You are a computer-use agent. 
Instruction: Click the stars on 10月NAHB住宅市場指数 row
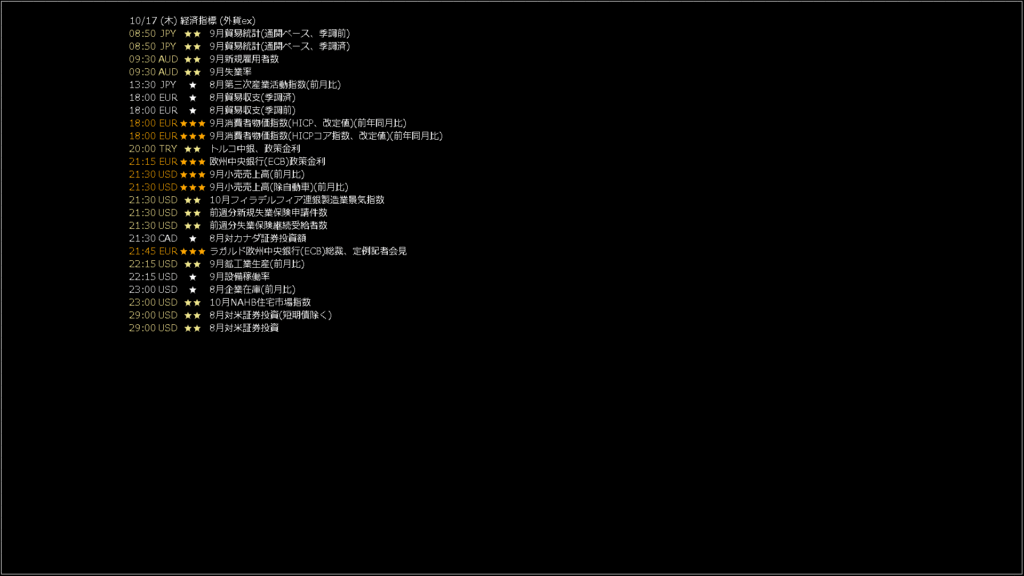[x=193, y=302]
